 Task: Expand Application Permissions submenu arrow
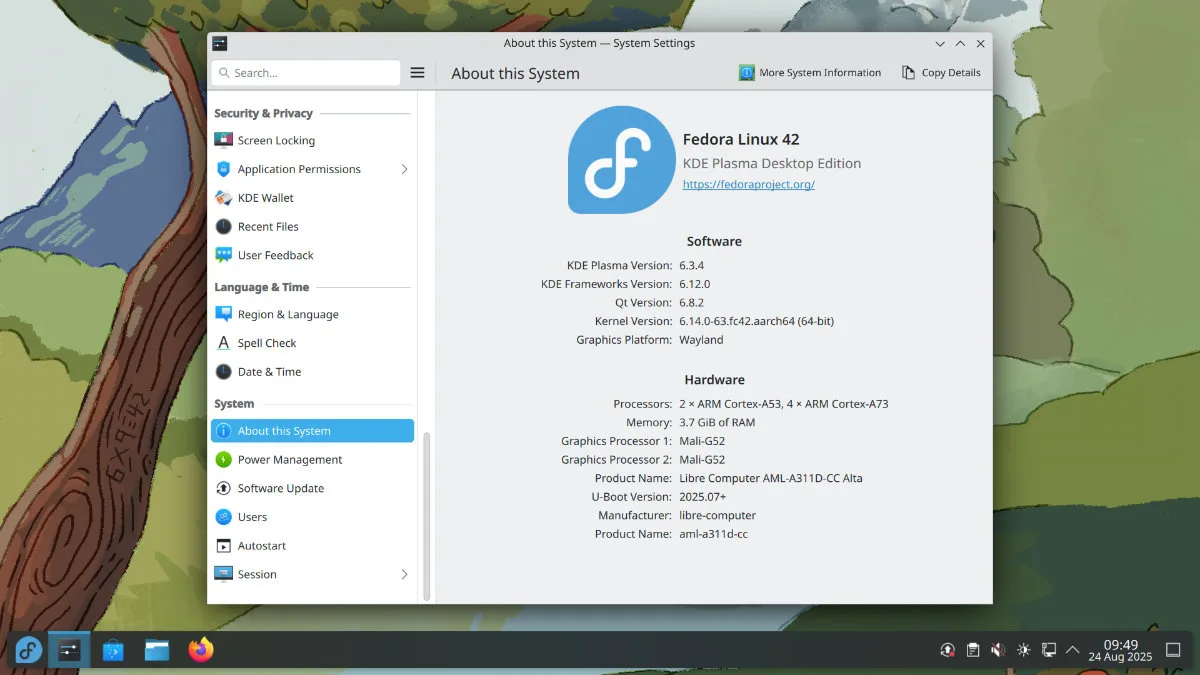[404, 169]
